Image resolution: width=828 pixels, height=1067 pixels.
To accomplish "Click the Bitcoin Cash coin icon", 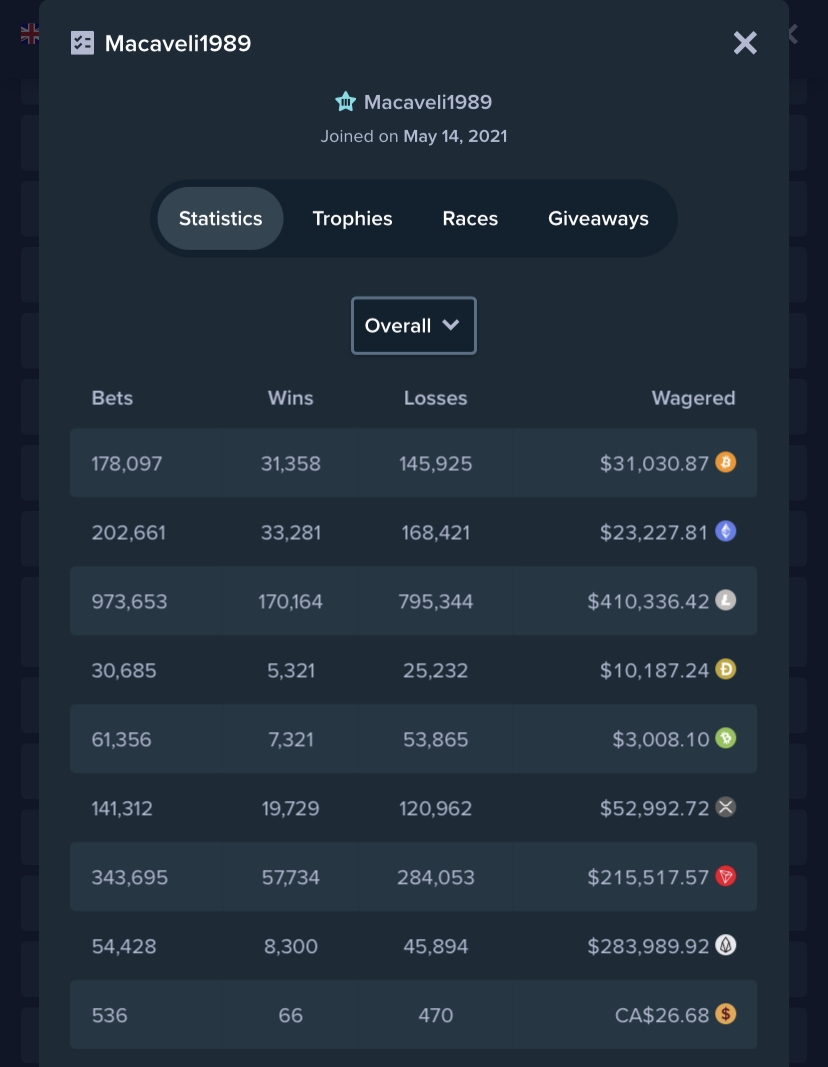I will (726, 739).
